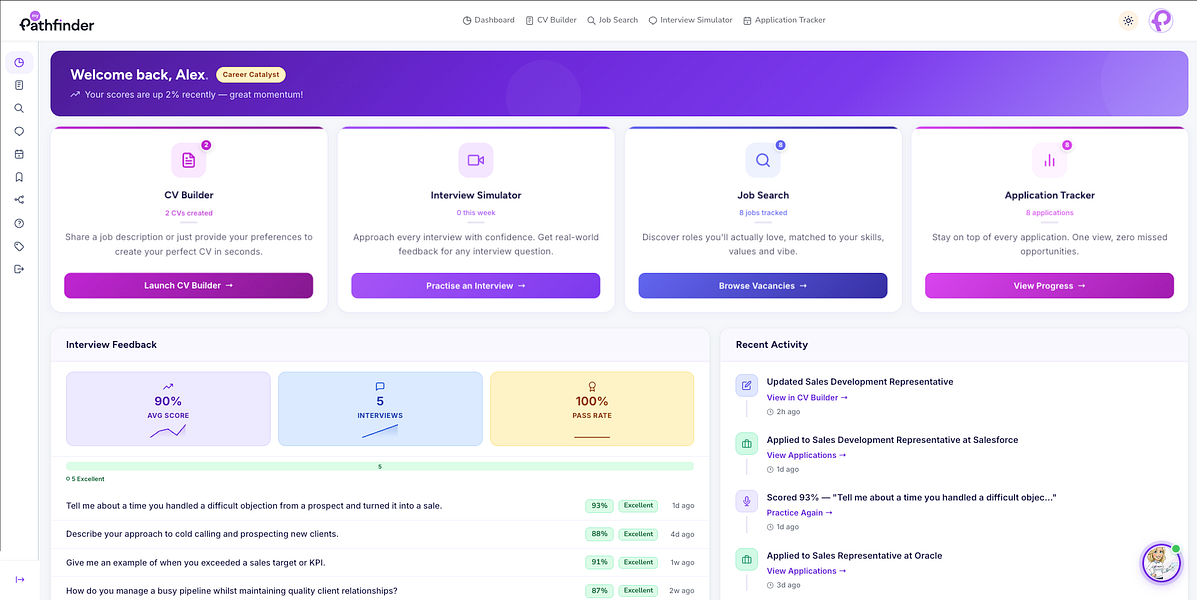Click Applied to Sales Representative at Oracle
Screen dimensions: 1197x600
(854, 556)
